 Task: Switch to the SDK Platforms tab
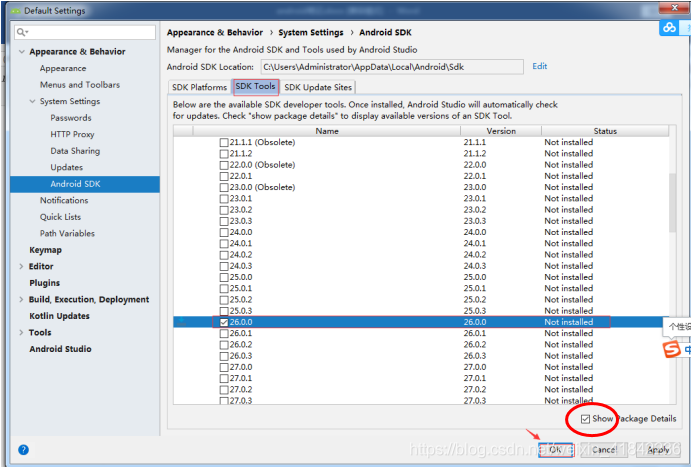(x=199, y=87)
